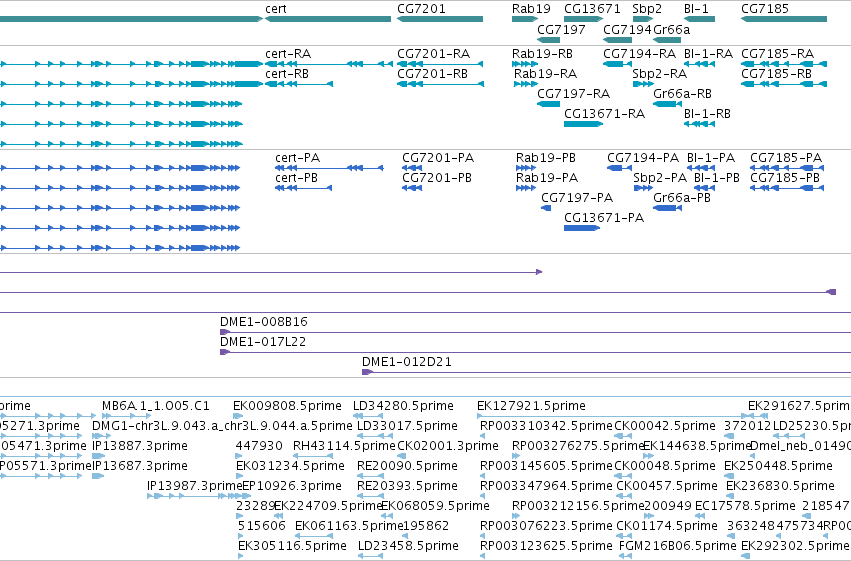
Task: Select the CG13671 gene bar
Action: coord(583,19)
